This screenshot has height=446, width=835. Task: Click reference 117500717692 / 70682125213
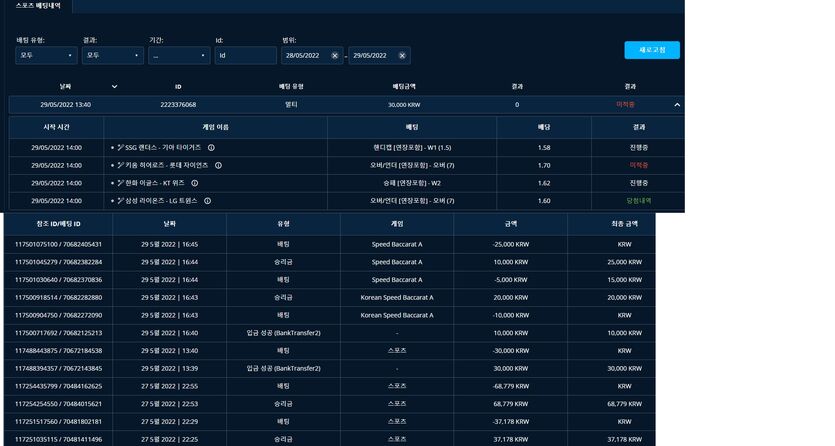[58, 333]
